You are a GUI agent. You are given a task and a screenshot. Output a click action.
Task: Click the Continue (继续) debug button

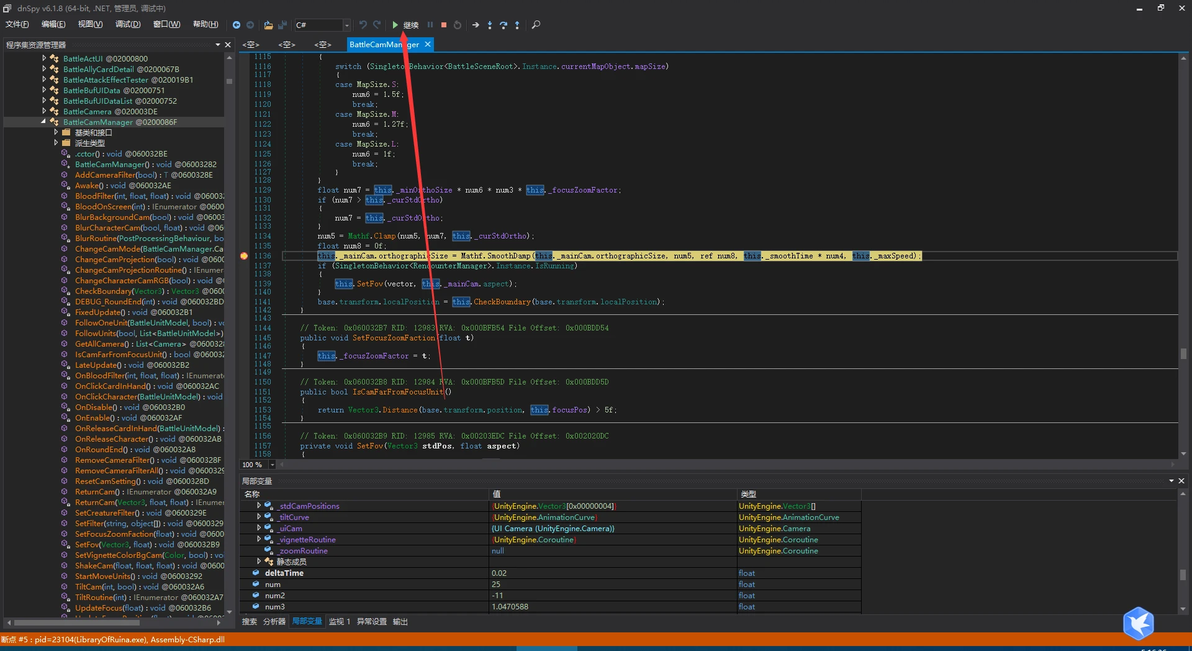[405, 25]
